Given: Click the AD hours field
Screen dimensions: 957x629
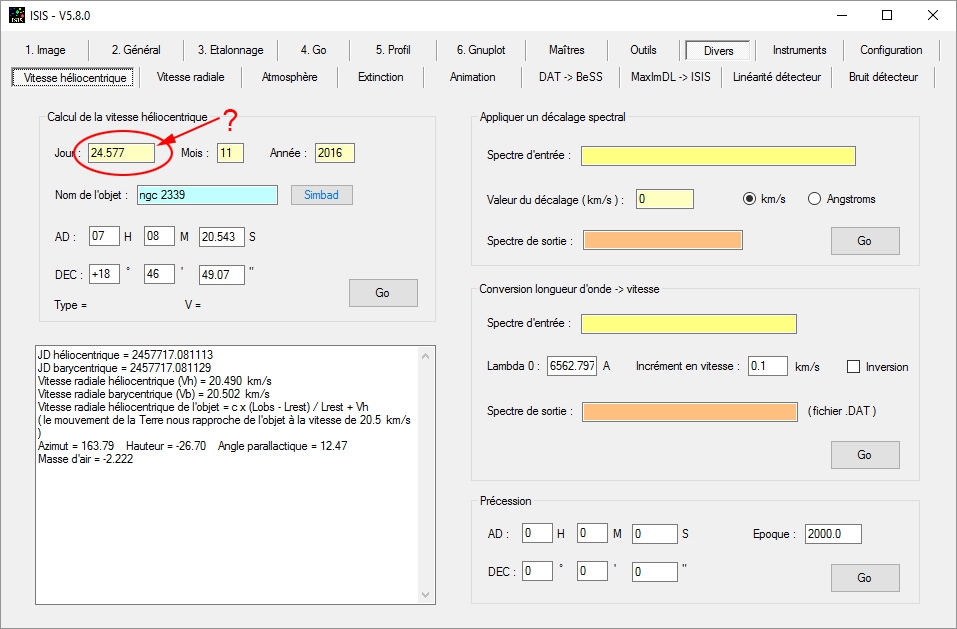Looking at the screenshot, I should 104,236.
